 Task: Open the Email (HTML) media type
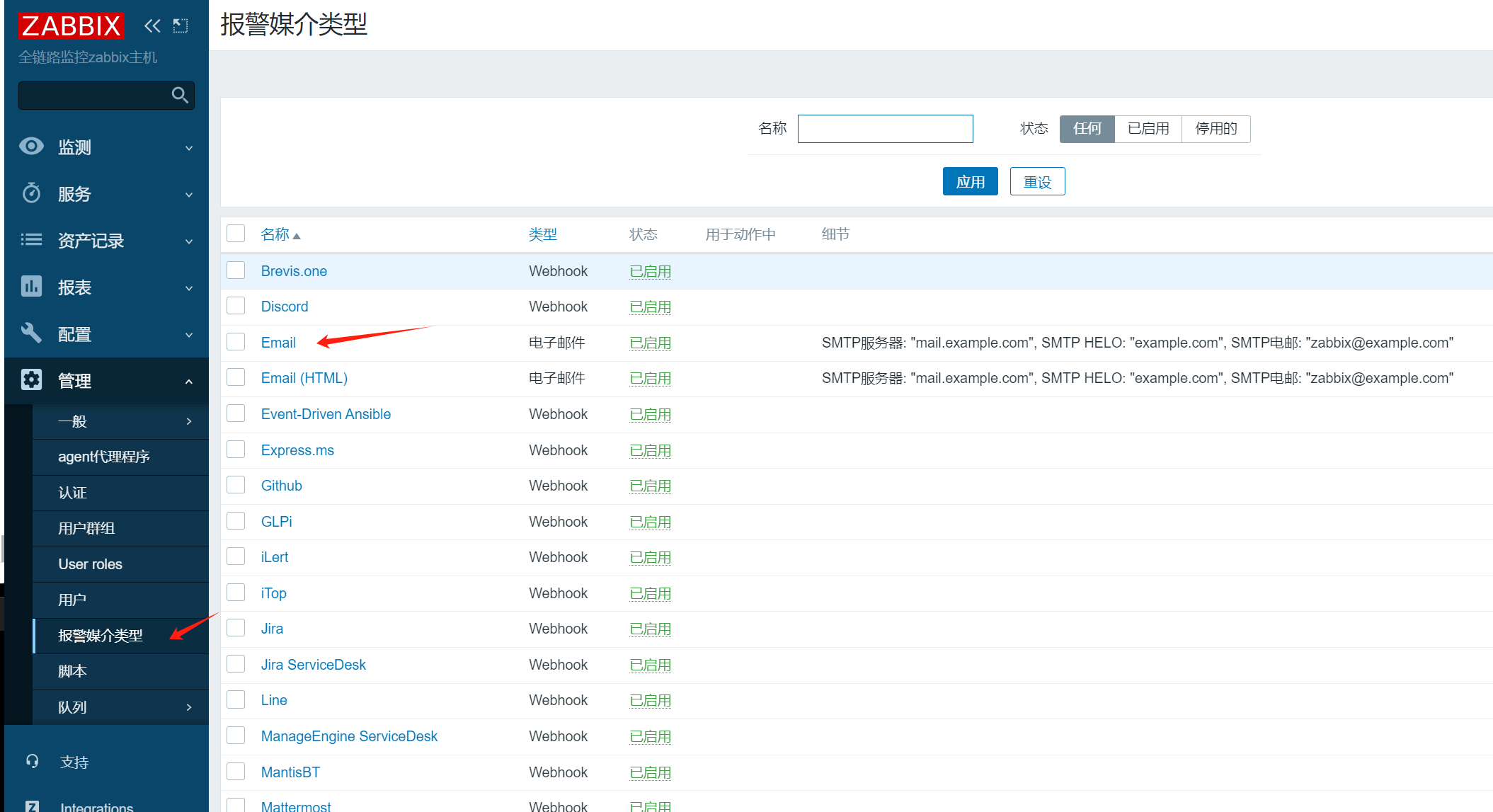coord(304,378)
